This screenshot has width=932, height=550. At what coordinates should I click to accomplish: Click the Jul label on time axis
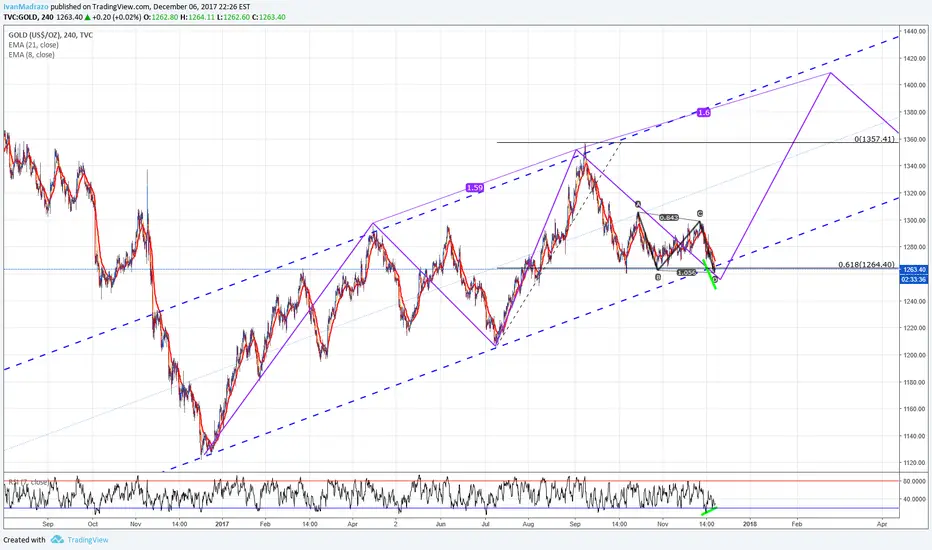click(x=486, y=524)
